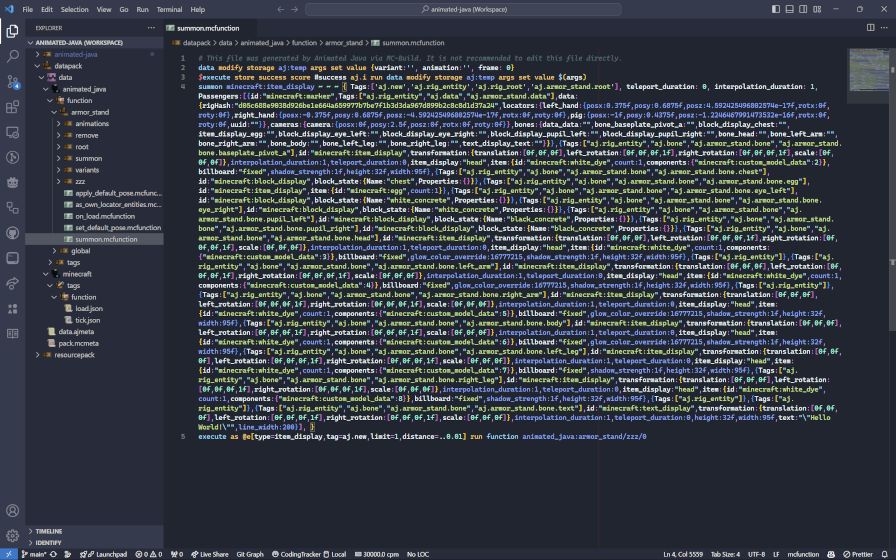Open the Help menu

[x=198, y=9]
